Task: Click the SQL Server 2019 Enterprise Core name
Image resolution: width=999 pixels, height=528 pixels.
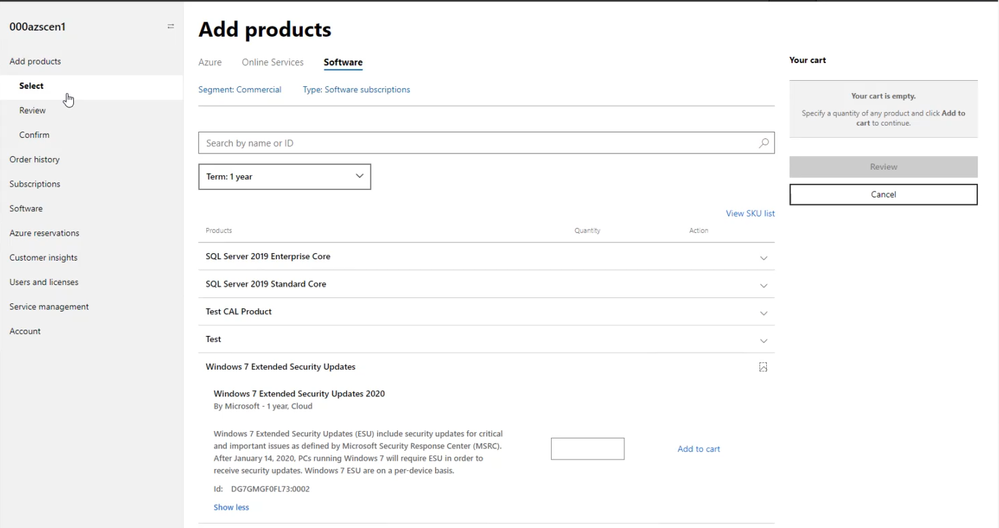Action: [x=268, y=256]
